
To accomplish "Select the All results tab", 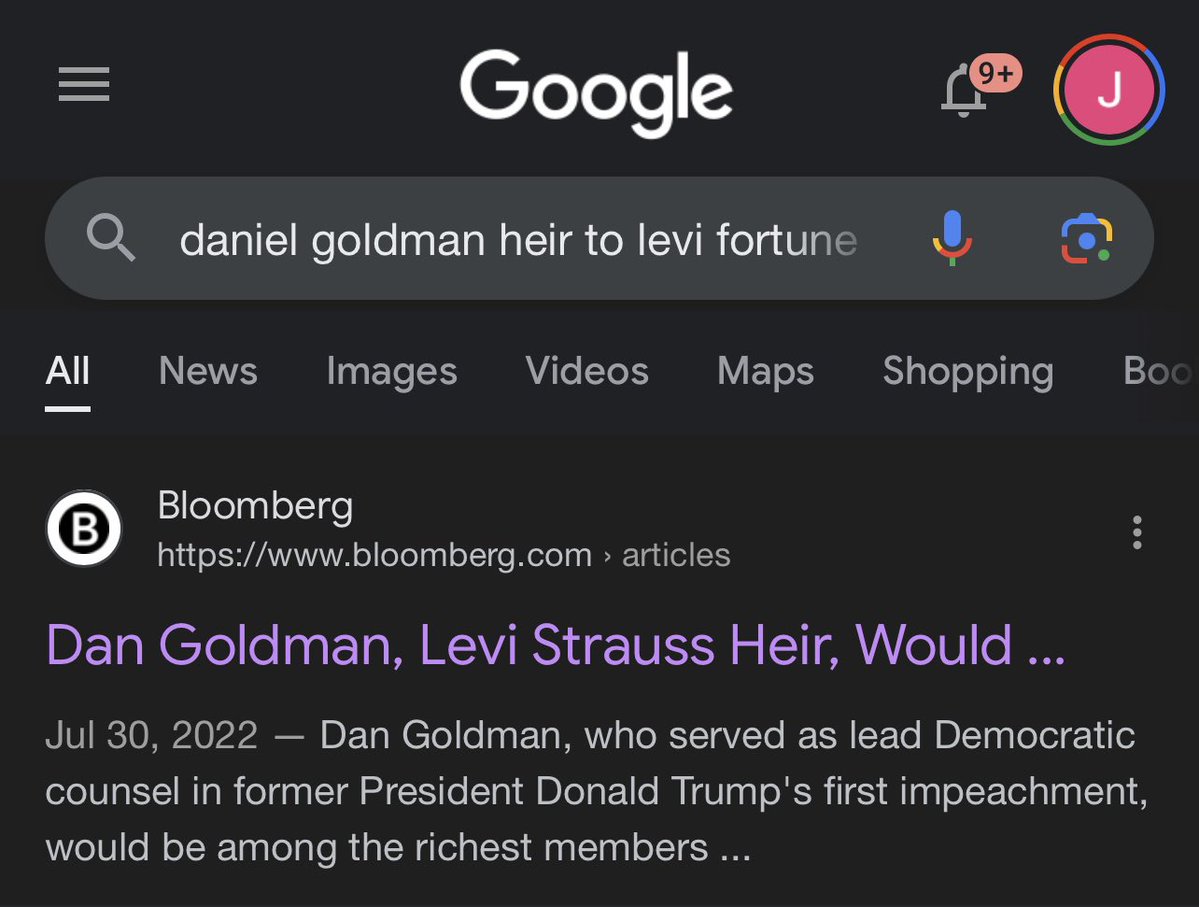I will [x=68, y=372].
